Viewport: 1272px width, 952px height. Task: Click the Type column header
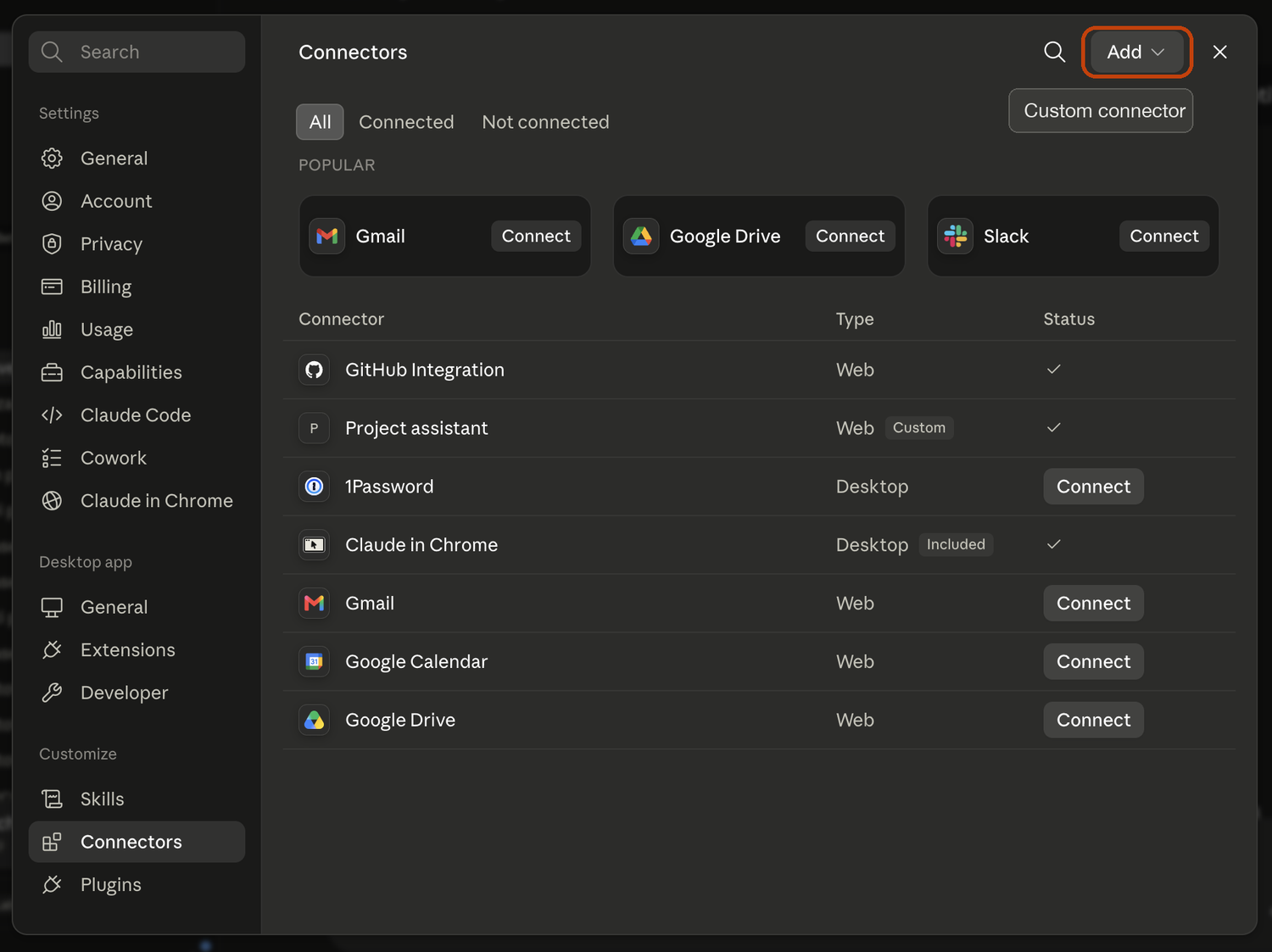tap(855, 320)
